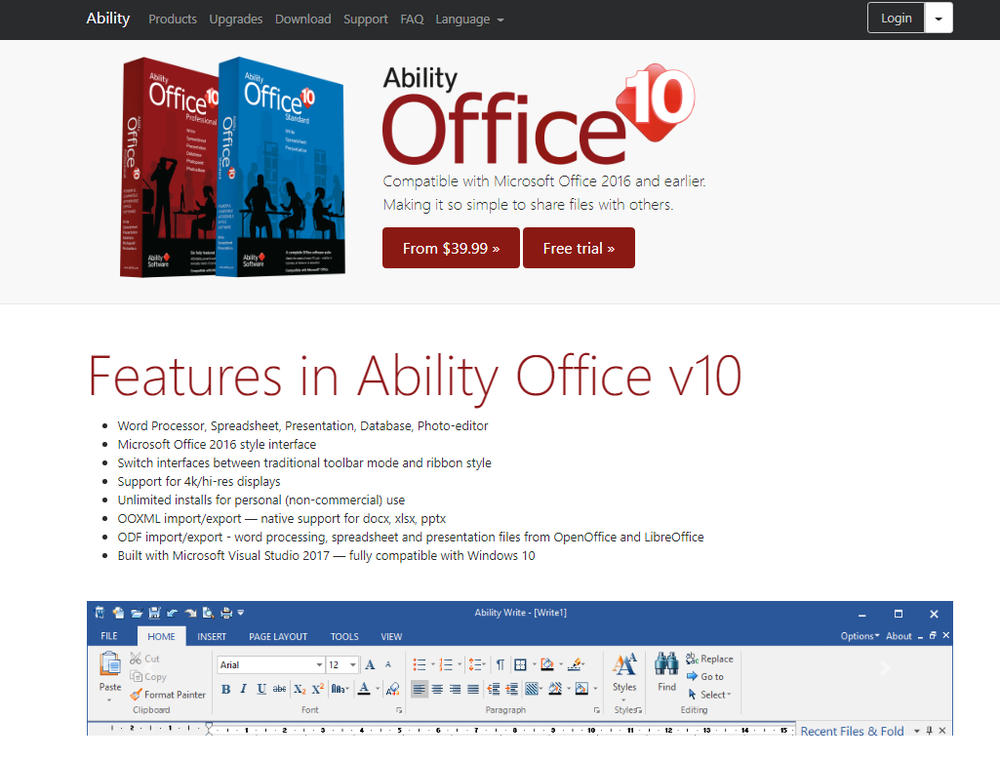Click the Numbering list icon
This screenshot has height=759, width=1000.
click(446, 665)
